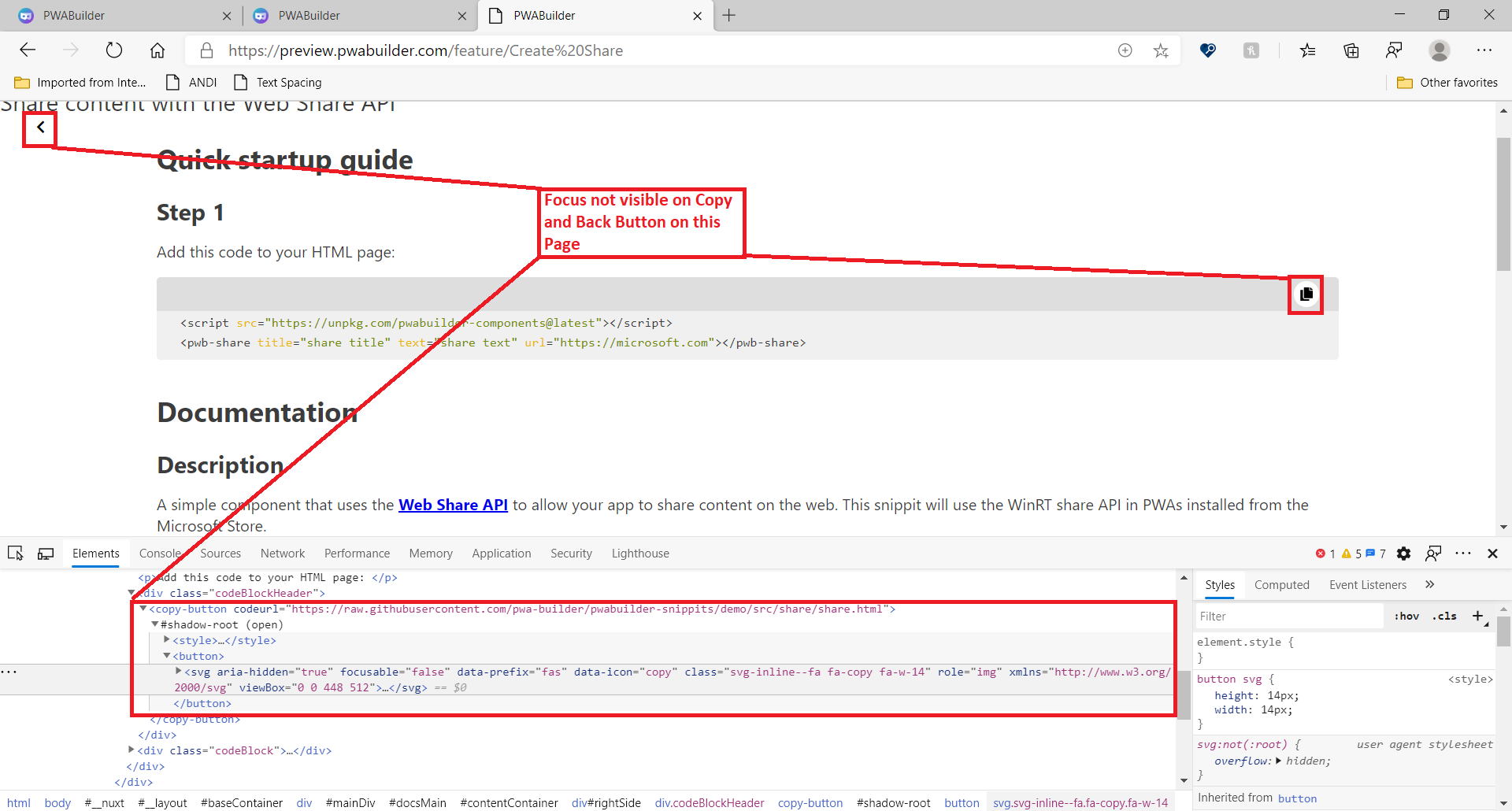Add the page to favorites with the star icon
1512x811 pixels.
[1161, 50]
